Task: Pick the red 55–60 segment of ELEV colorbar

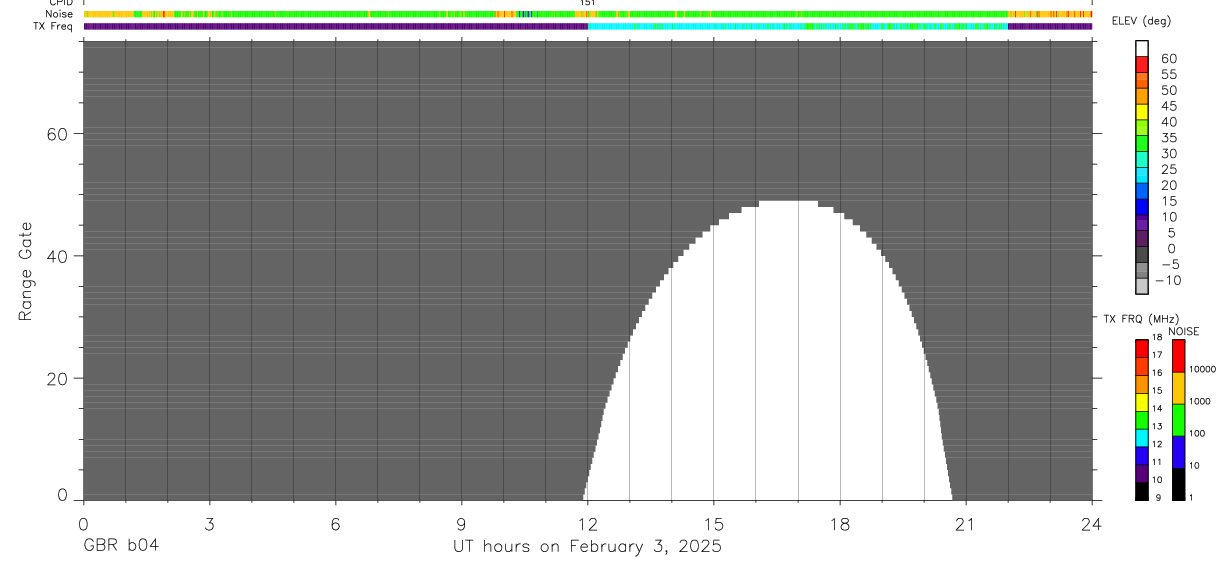Action: pyautogui.click(x=1142, y=64)
